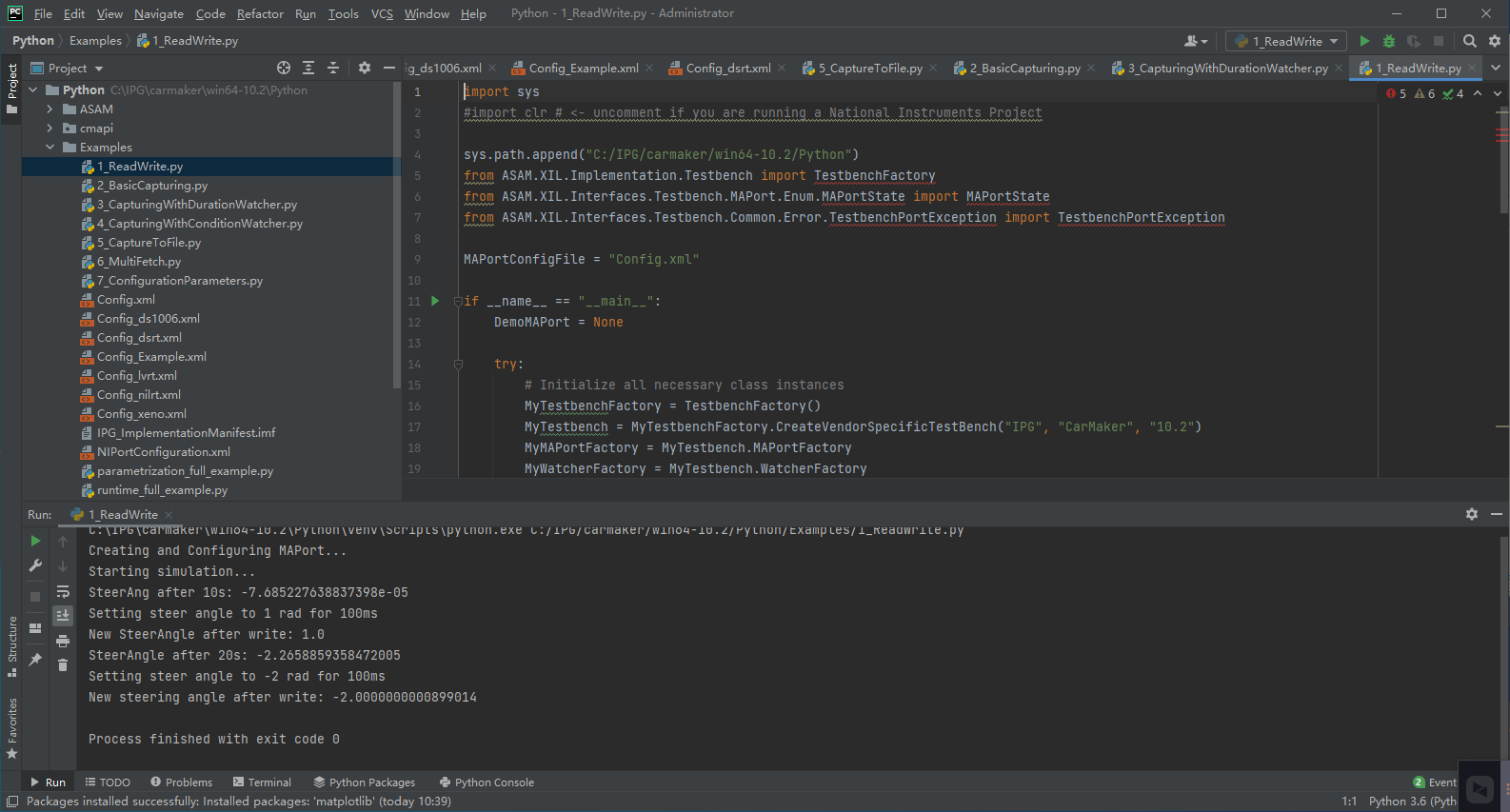The height and width of the screenshot is (812, 1510).
Task: Open the TODO tool window
Action: [108, 782]
